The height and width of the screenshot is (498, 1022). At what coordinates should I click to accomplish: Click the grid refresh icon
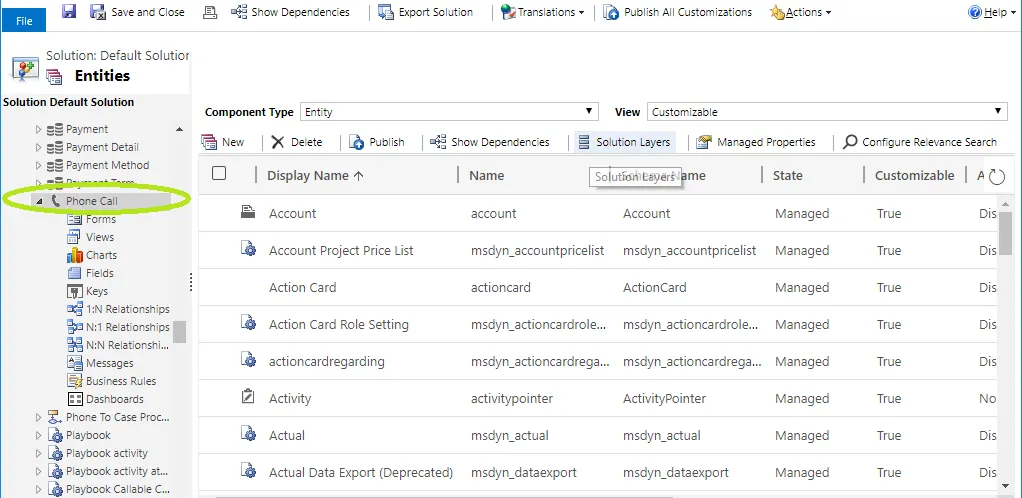click(997, 177)
